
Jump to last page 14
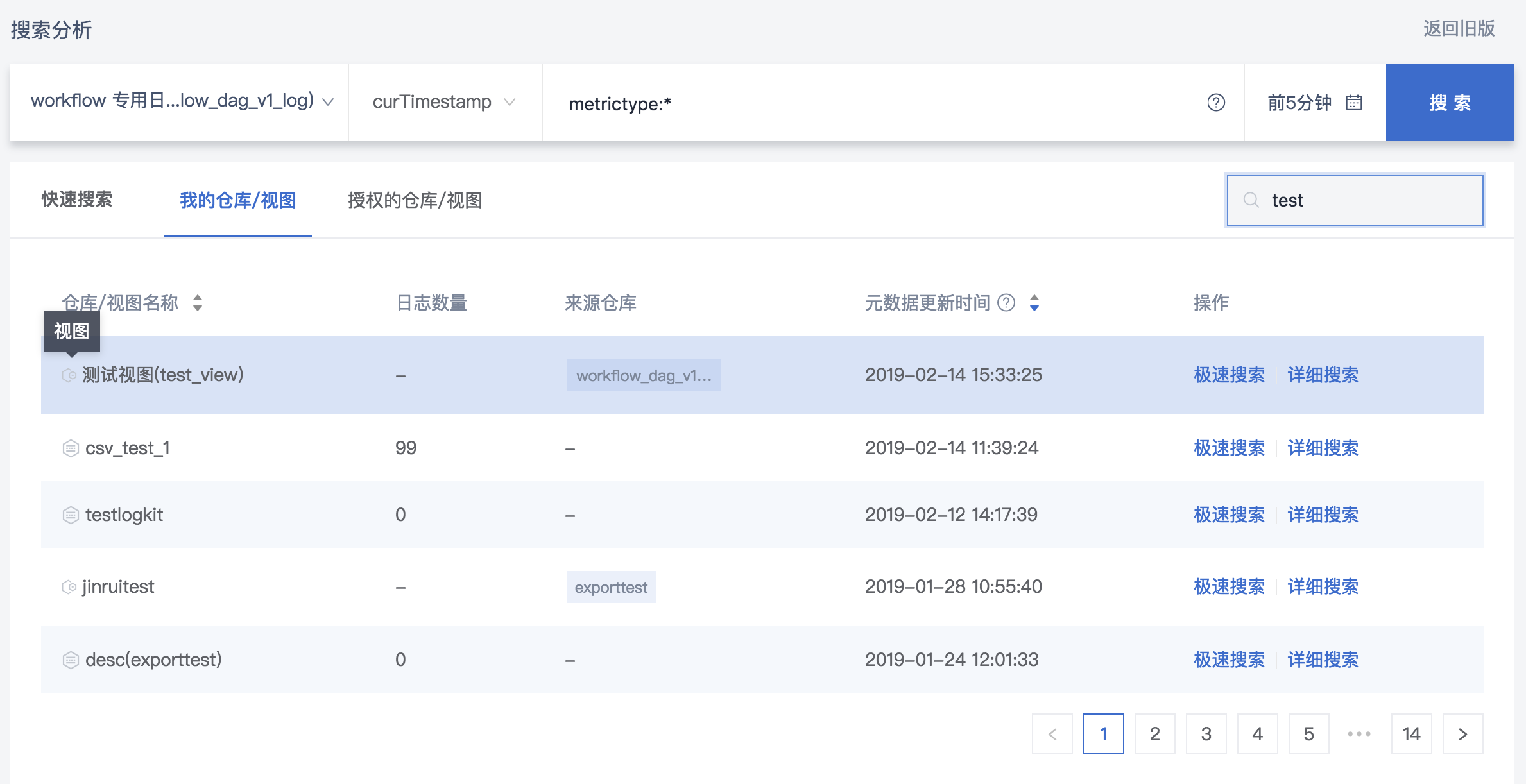[x=1412, y=734]
